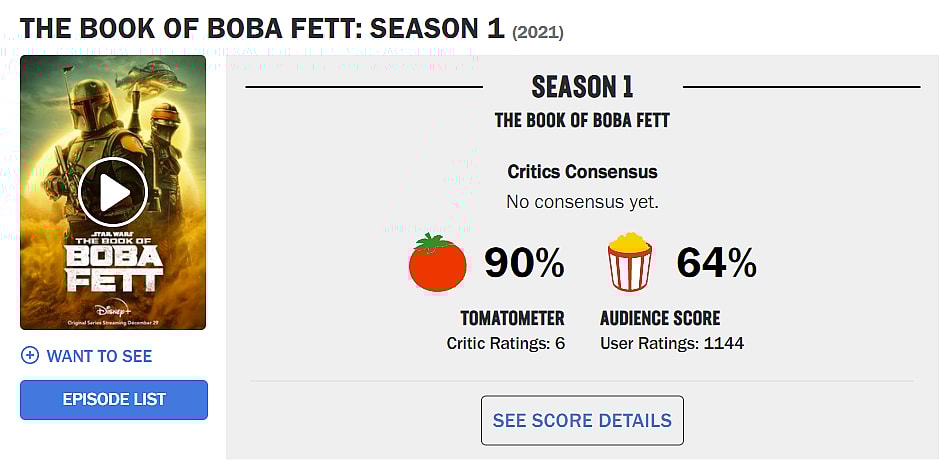
Task: Play the Boba Fett trailer
Action: [113, 192]
